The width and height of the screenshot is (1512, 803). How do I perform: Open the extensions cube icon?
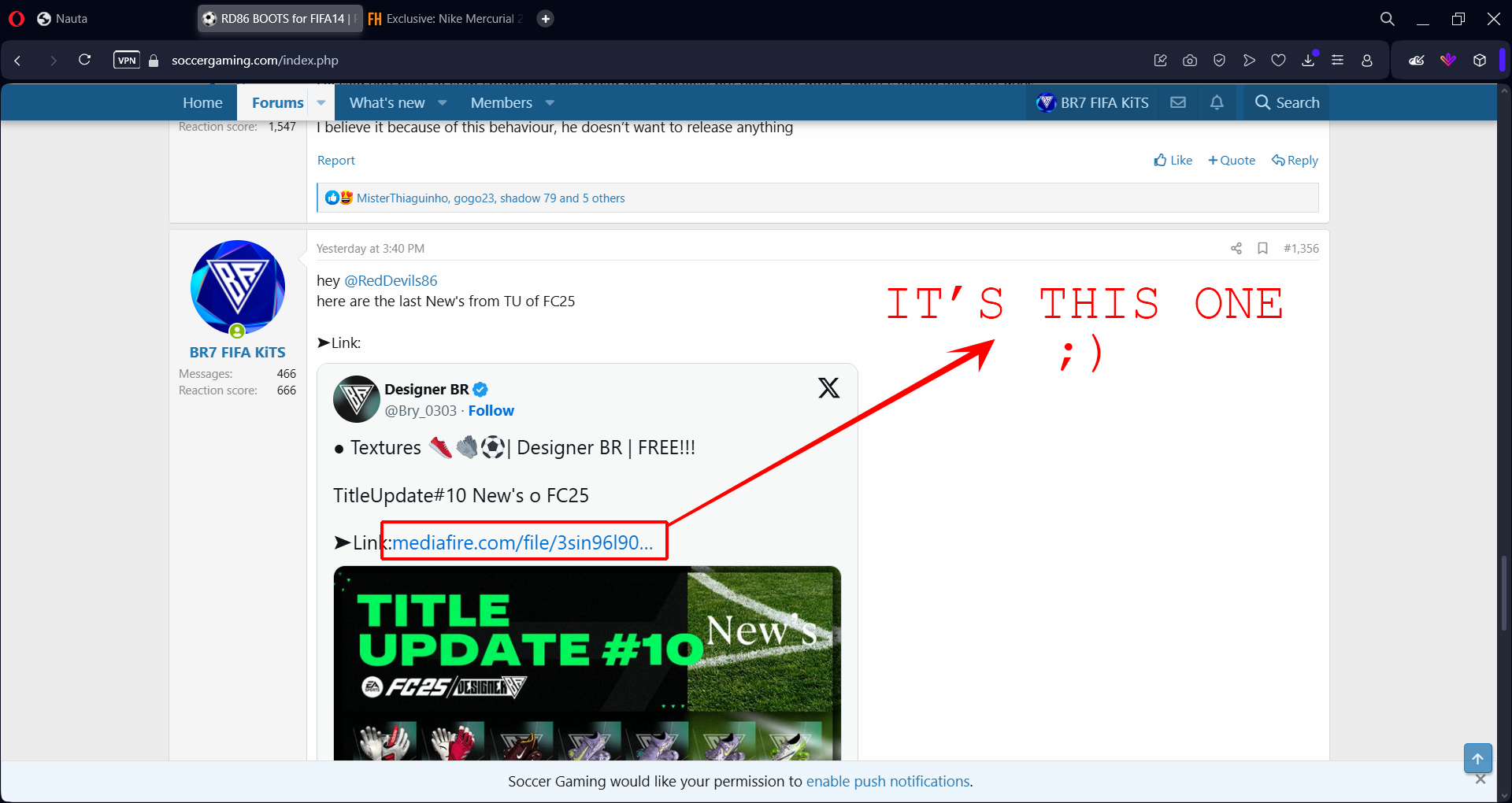1480,60
